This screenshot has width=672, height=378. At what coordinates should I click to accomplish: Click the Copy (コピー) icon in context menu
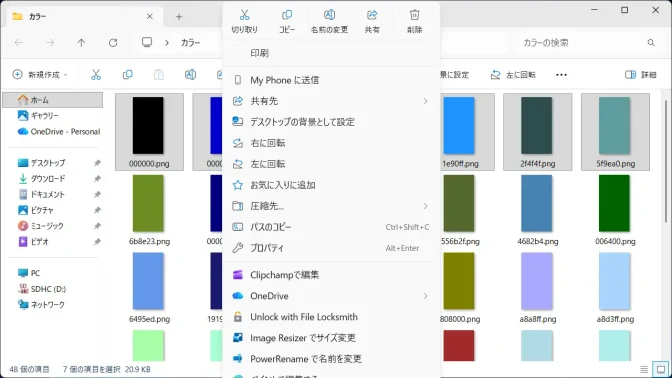coord(287,15)
